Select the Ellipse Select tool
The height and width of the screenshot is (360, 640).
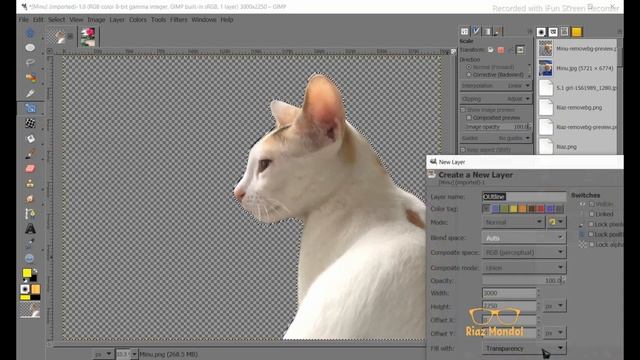[30, 48]
